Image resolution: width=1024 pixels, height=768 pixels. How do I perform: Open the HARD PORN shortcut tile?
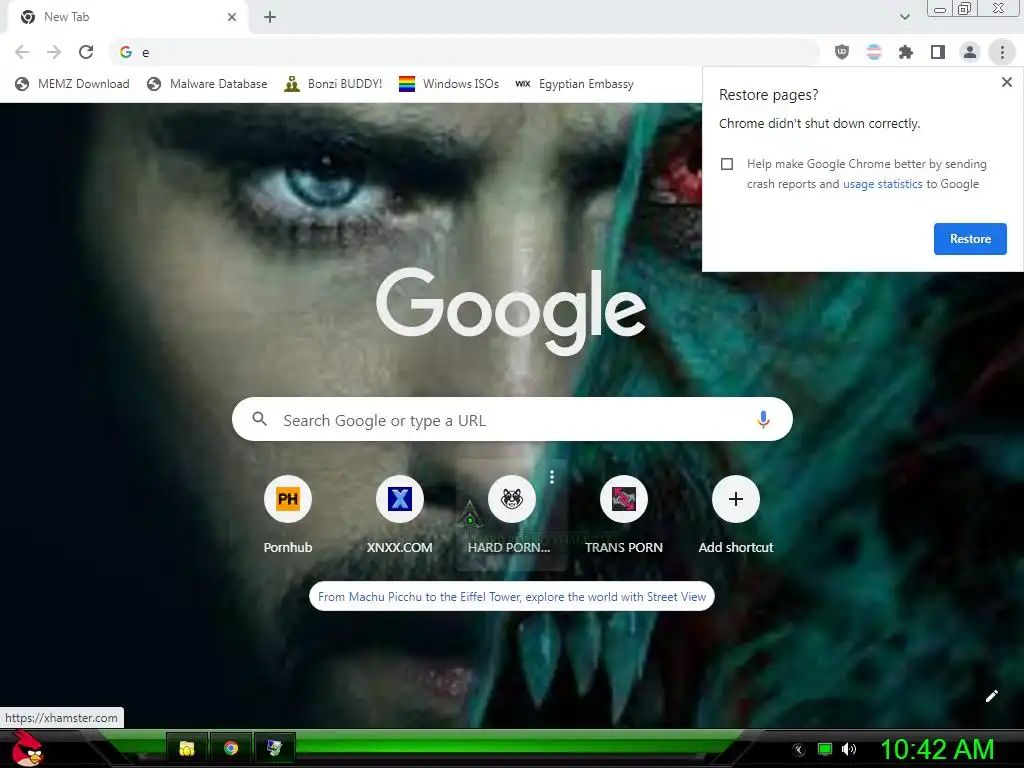click(511, 514)
